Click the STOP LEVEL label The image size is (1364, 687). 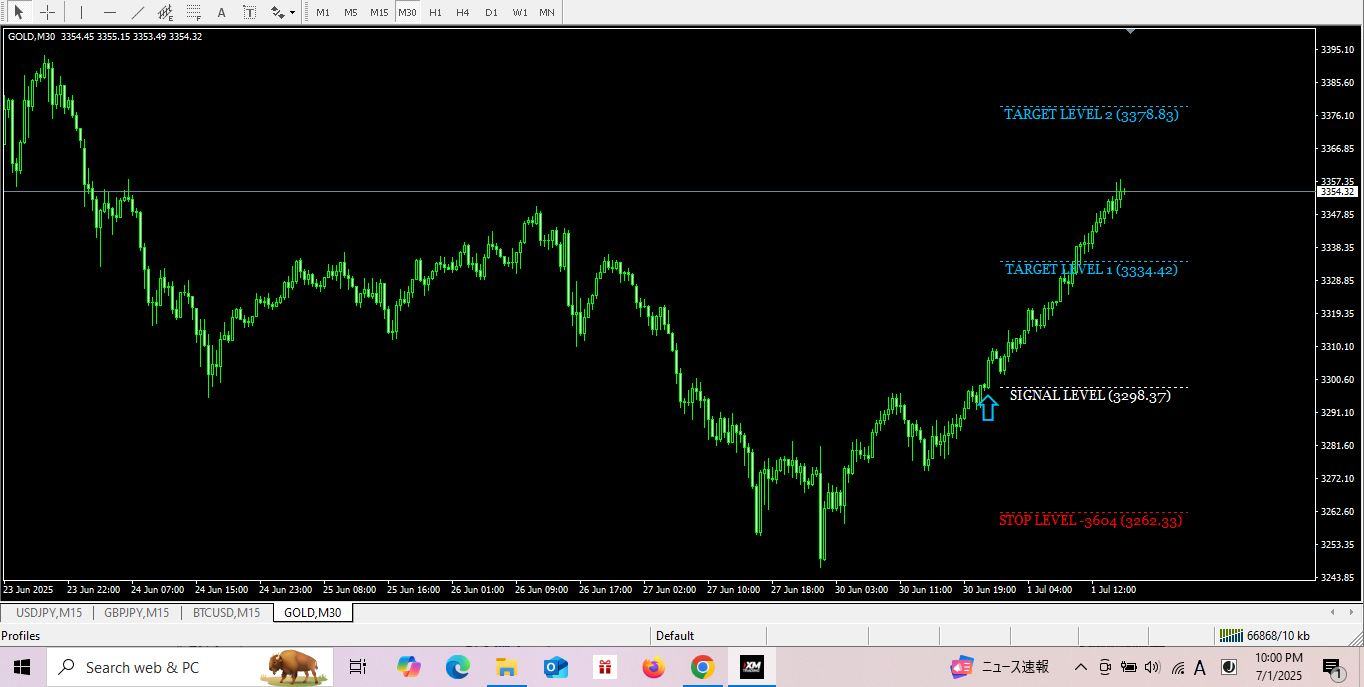pyautogui.click(x=1091, y=520)
